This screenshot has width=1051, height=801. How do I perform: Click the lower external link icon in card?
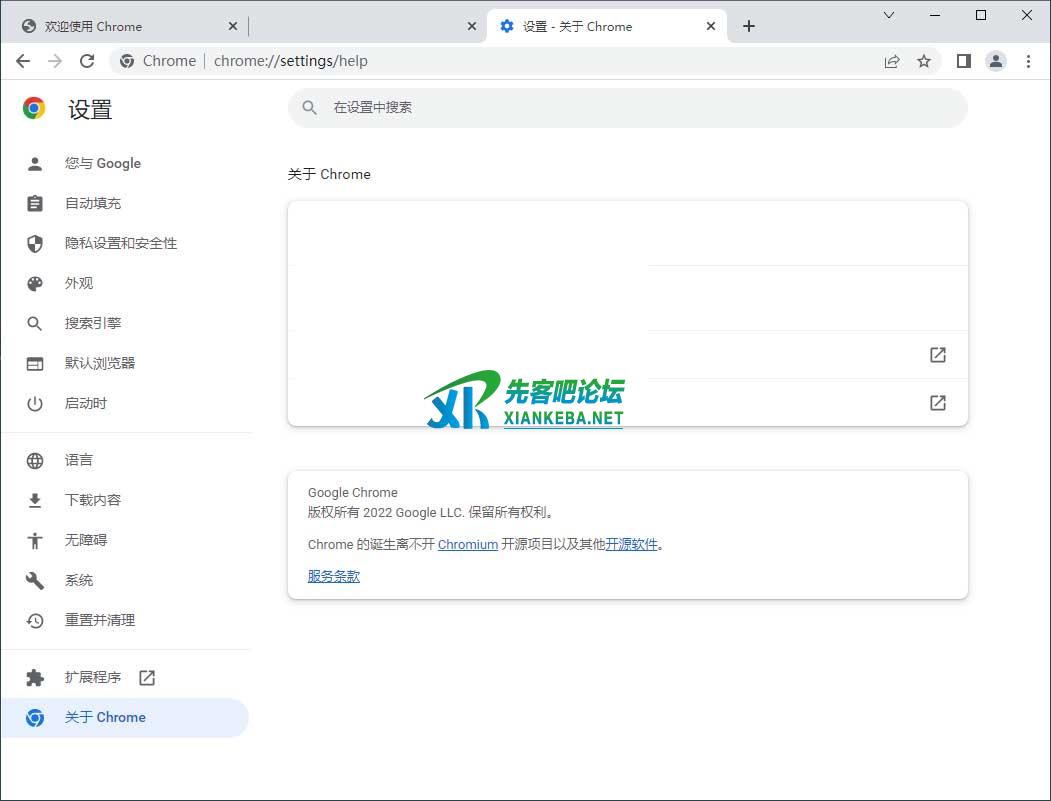pos(937,403)
